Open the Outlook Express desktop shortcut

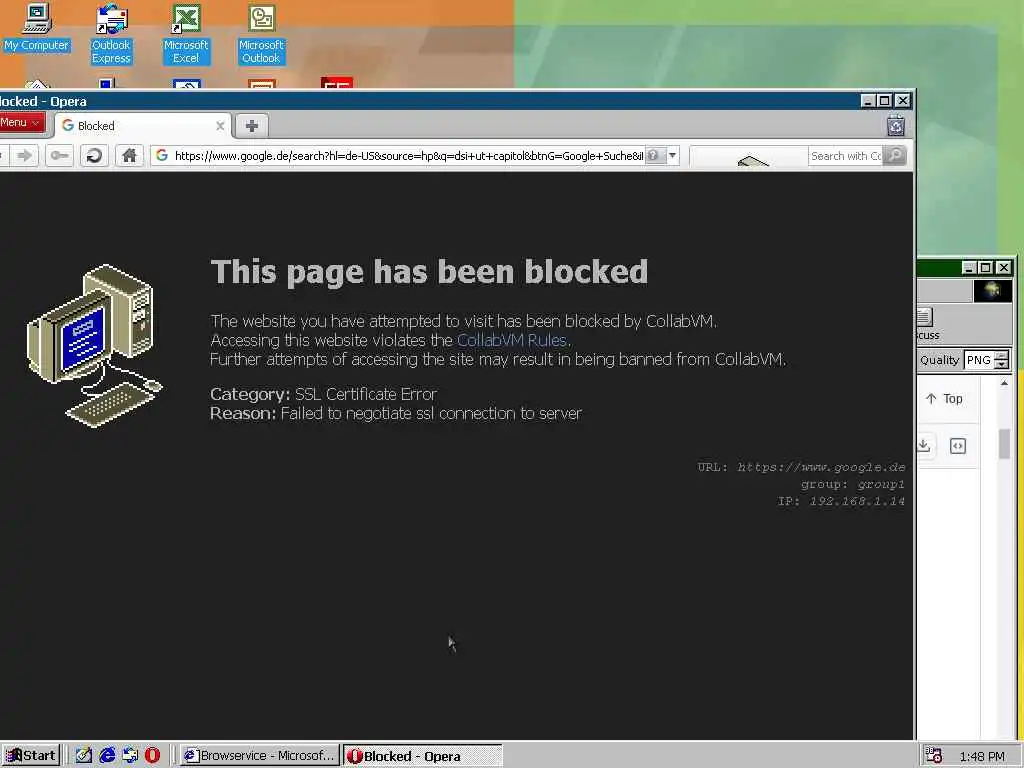click(111, 34)
